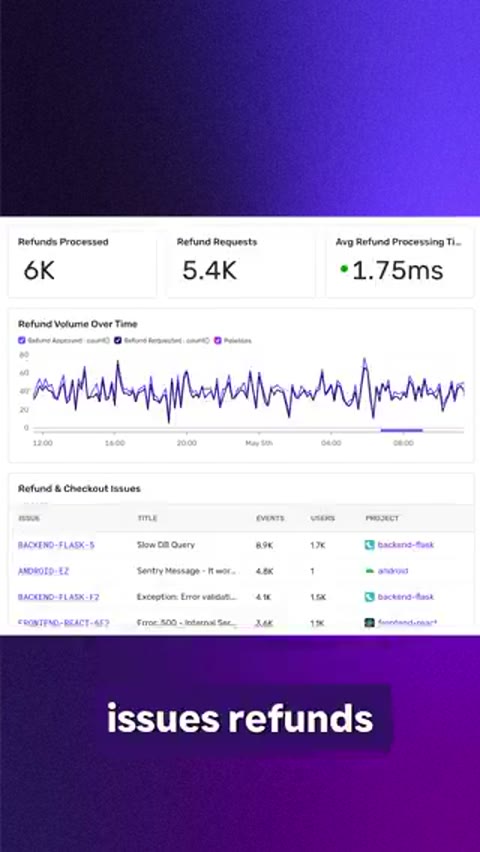Sort by the EVENTS column header
This screenshot has width=480, height=852.
270,518
